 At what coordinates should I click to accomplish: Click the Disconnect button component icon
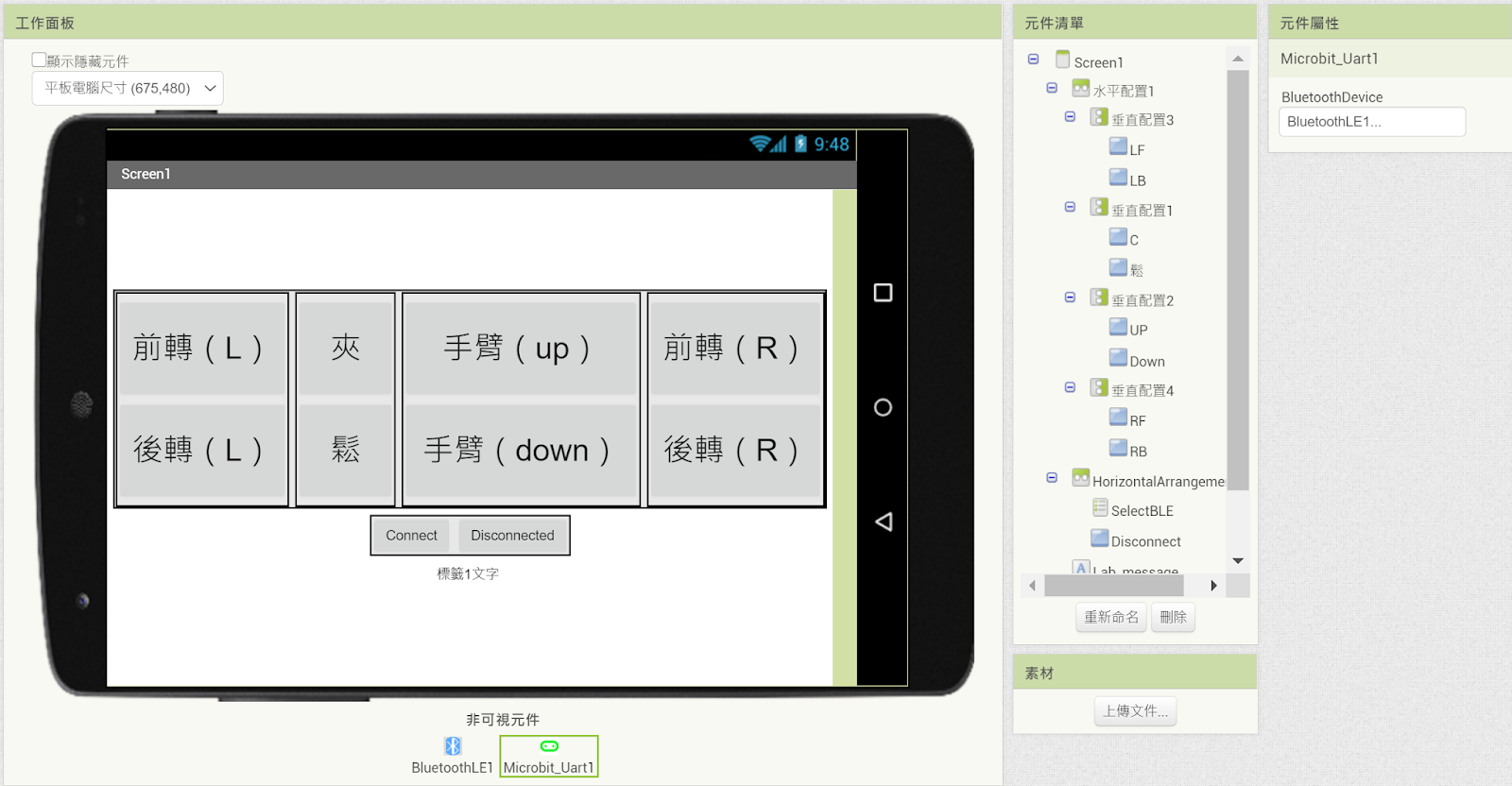(1100, 538)
